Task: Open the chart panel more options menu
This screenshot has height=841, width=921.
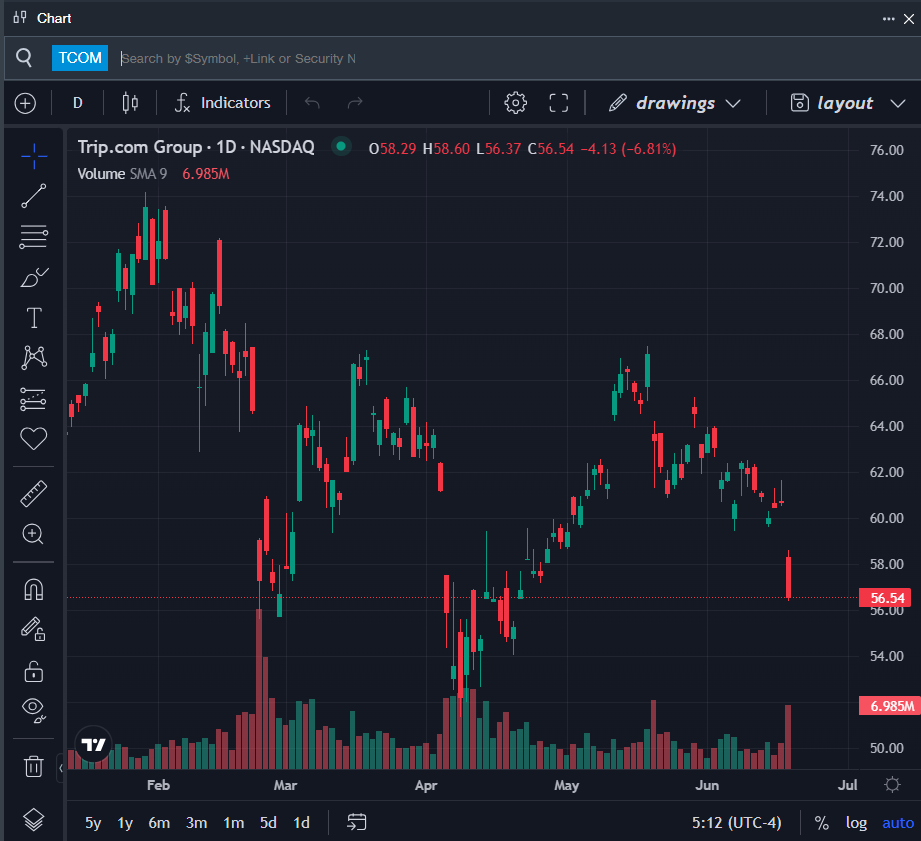Action: click(888, 19)
